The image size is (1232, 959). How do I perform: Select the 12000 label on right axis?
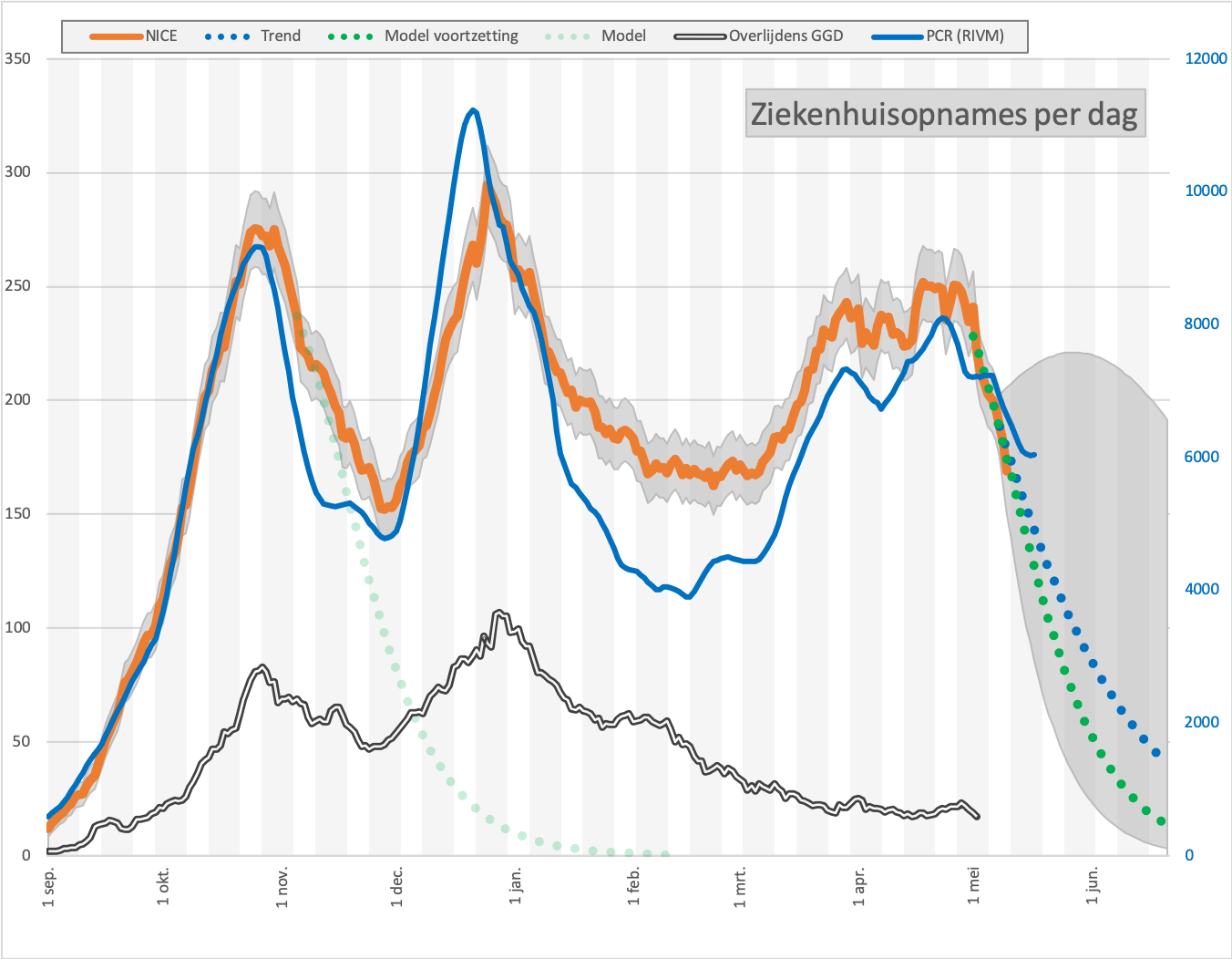click(1206, 58)
